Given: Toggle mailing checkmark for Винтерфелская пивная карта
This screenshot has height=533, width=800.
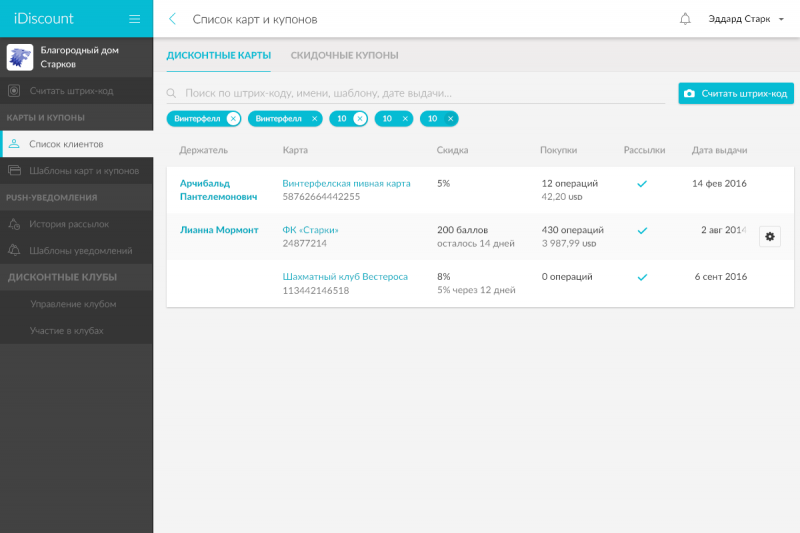Looking at the screenshot, I should (642, 184).
